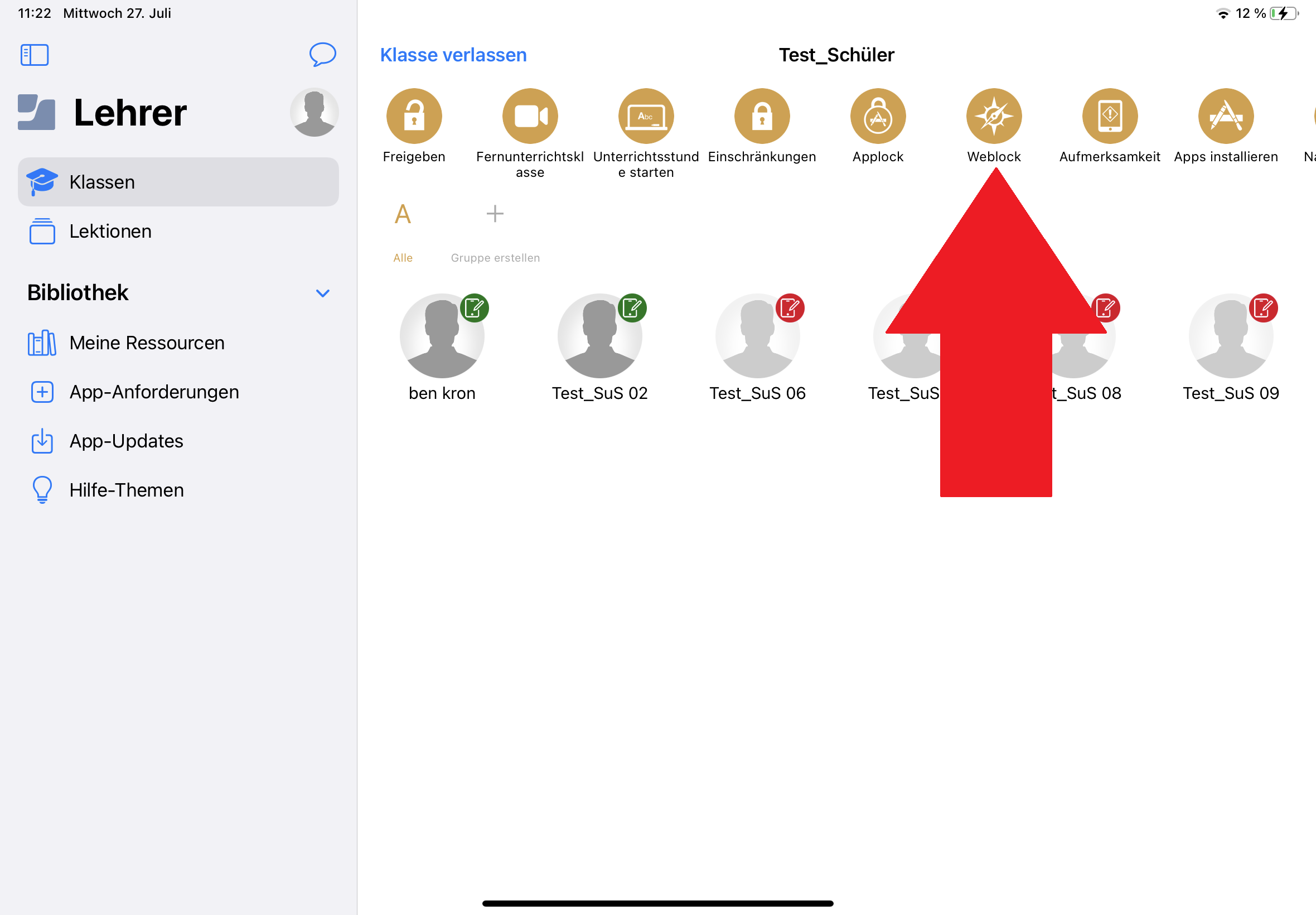Viewport: 1316px width, 915px height.
Task: Click Klasse verlassen link
Action: tap(453, 55)
